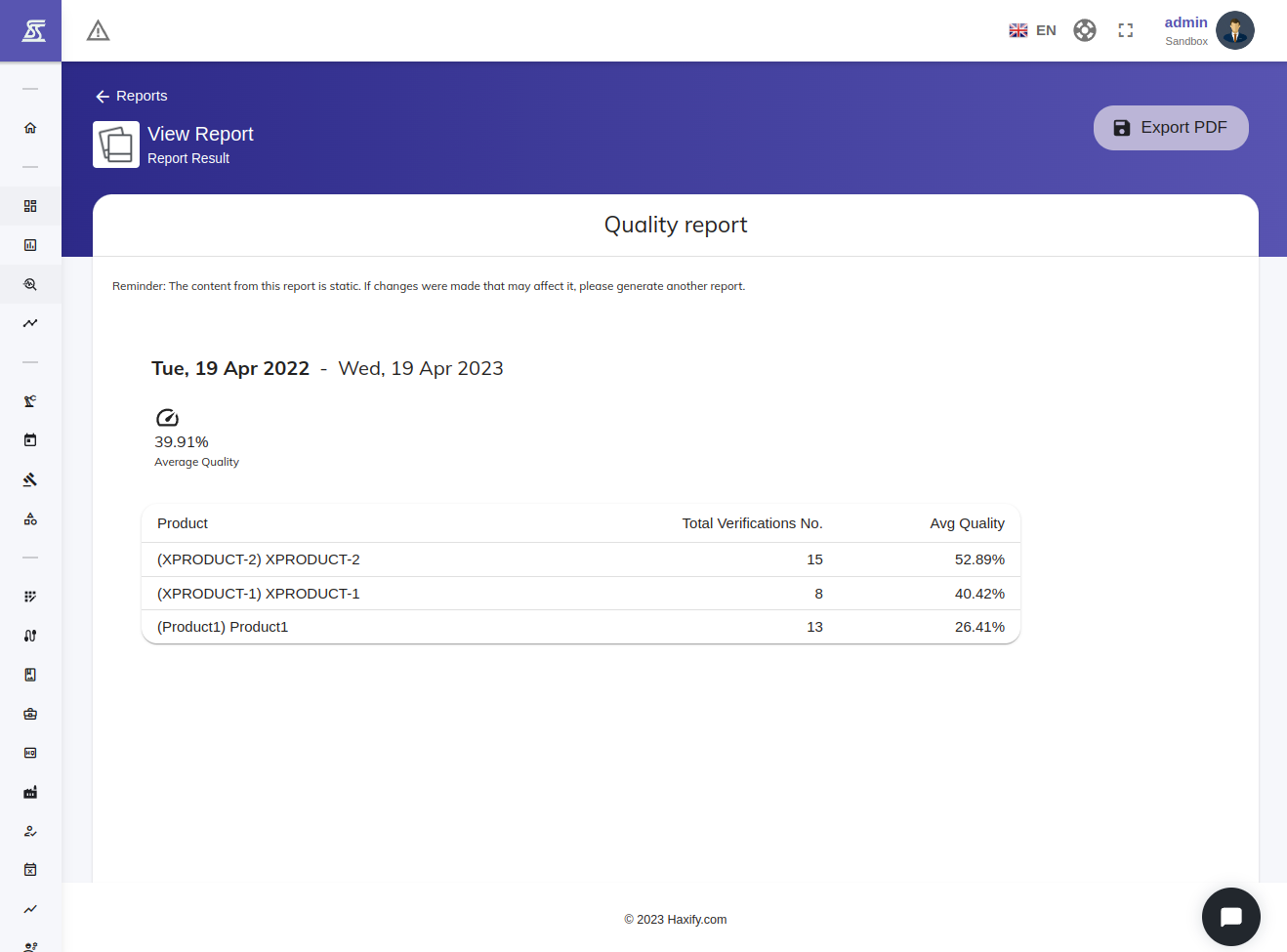
Task: Open the briefcase toolbox icon in sidebar
Action: tap(30, 714)
